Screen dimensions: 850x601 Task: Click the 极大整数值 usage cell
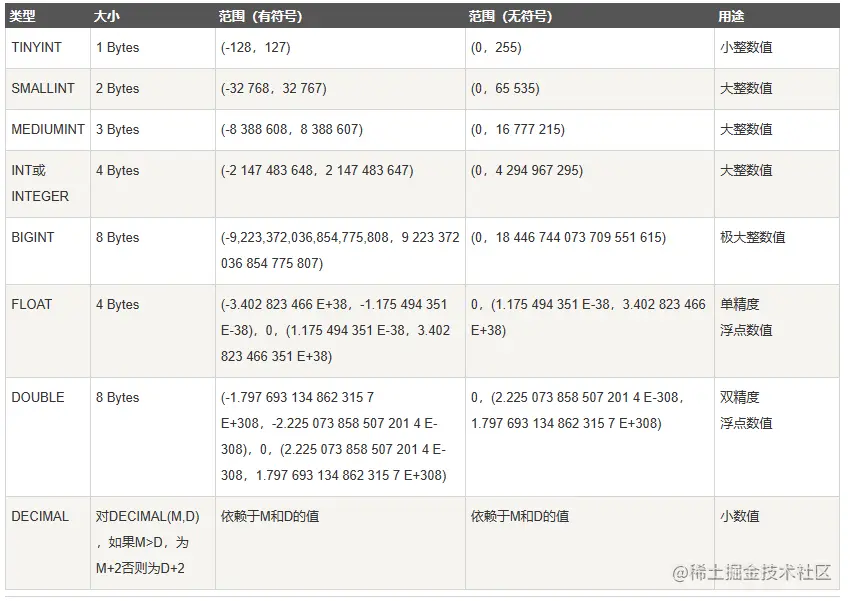777,251
